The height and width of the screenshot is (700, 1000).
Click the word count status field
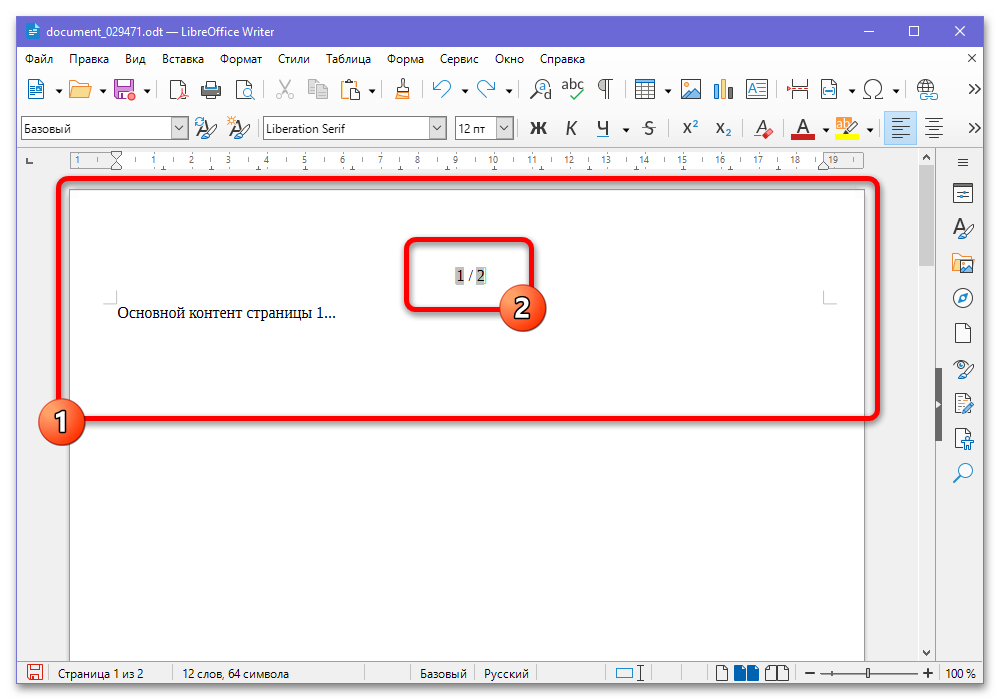(x=236, y=673)
